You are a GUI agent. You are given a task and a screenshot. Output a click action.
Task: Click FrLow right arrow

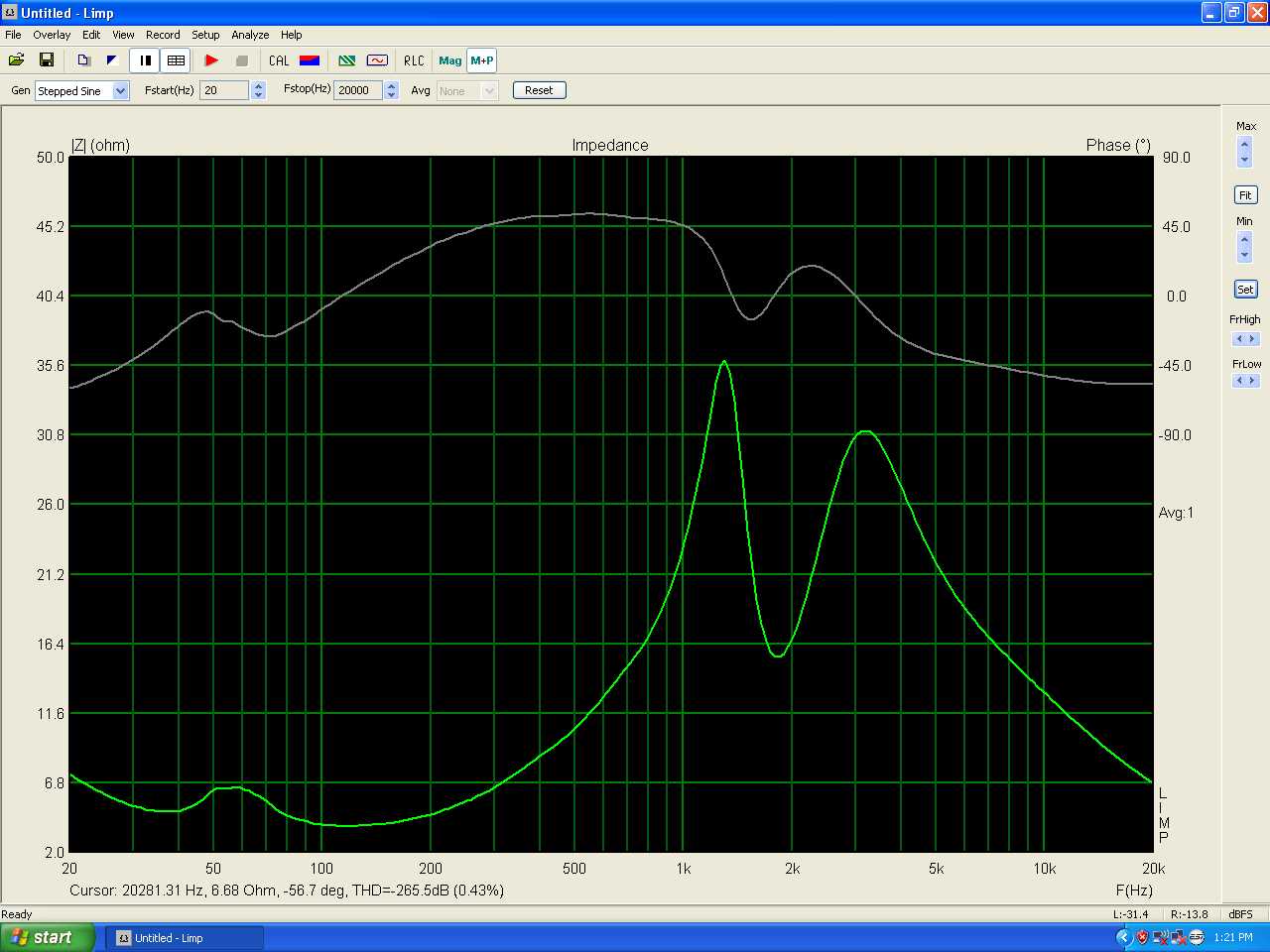pos(1253,381)
